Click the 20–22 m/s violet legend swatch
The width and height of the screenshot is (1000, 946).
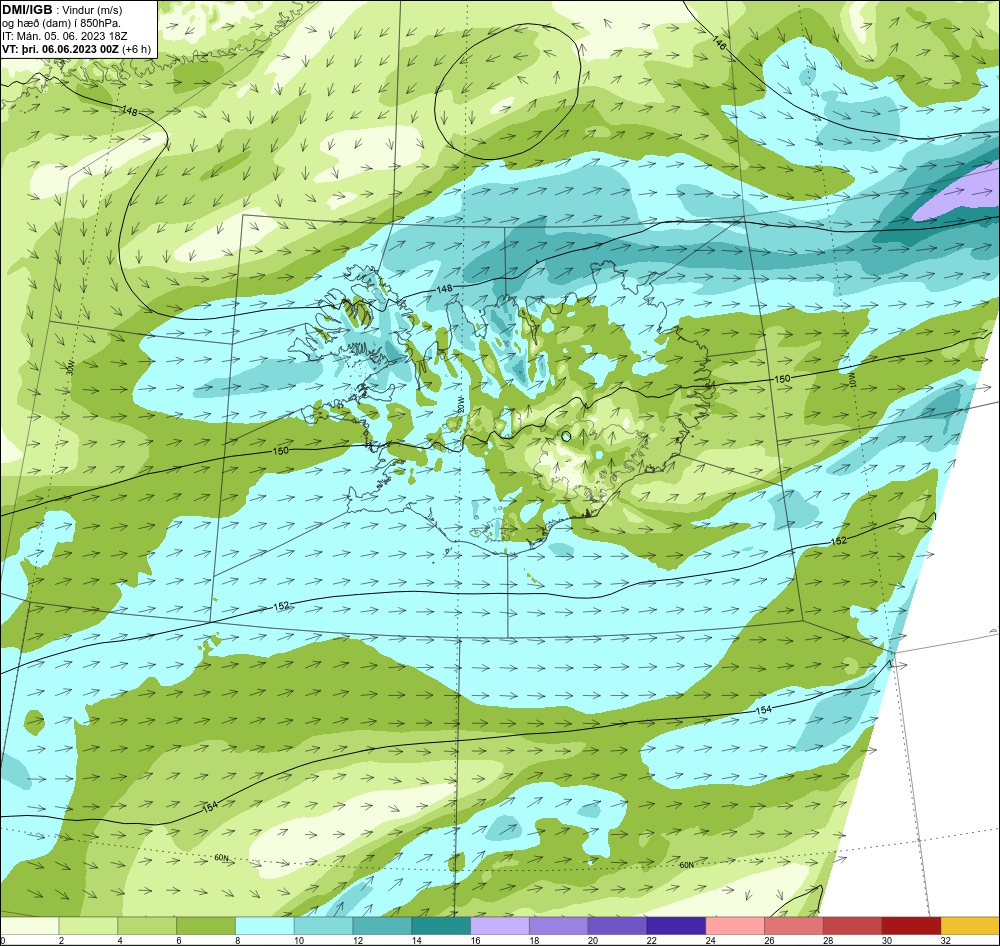pyautogui.click(x=617, y=926)
